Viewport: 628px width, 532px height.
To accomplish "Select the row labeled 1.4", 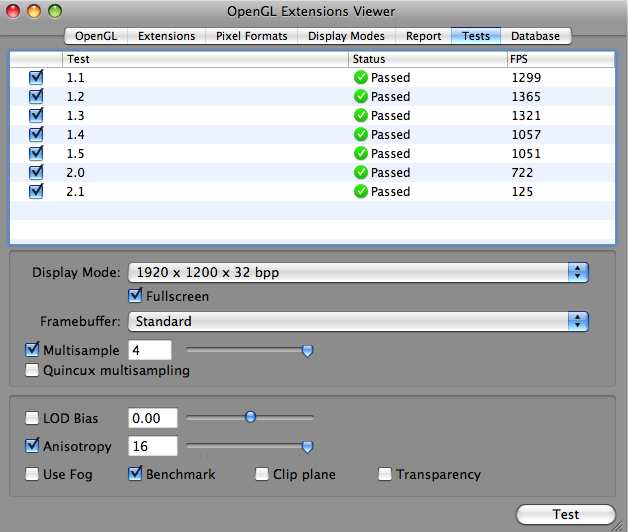I will pos(312,135).
